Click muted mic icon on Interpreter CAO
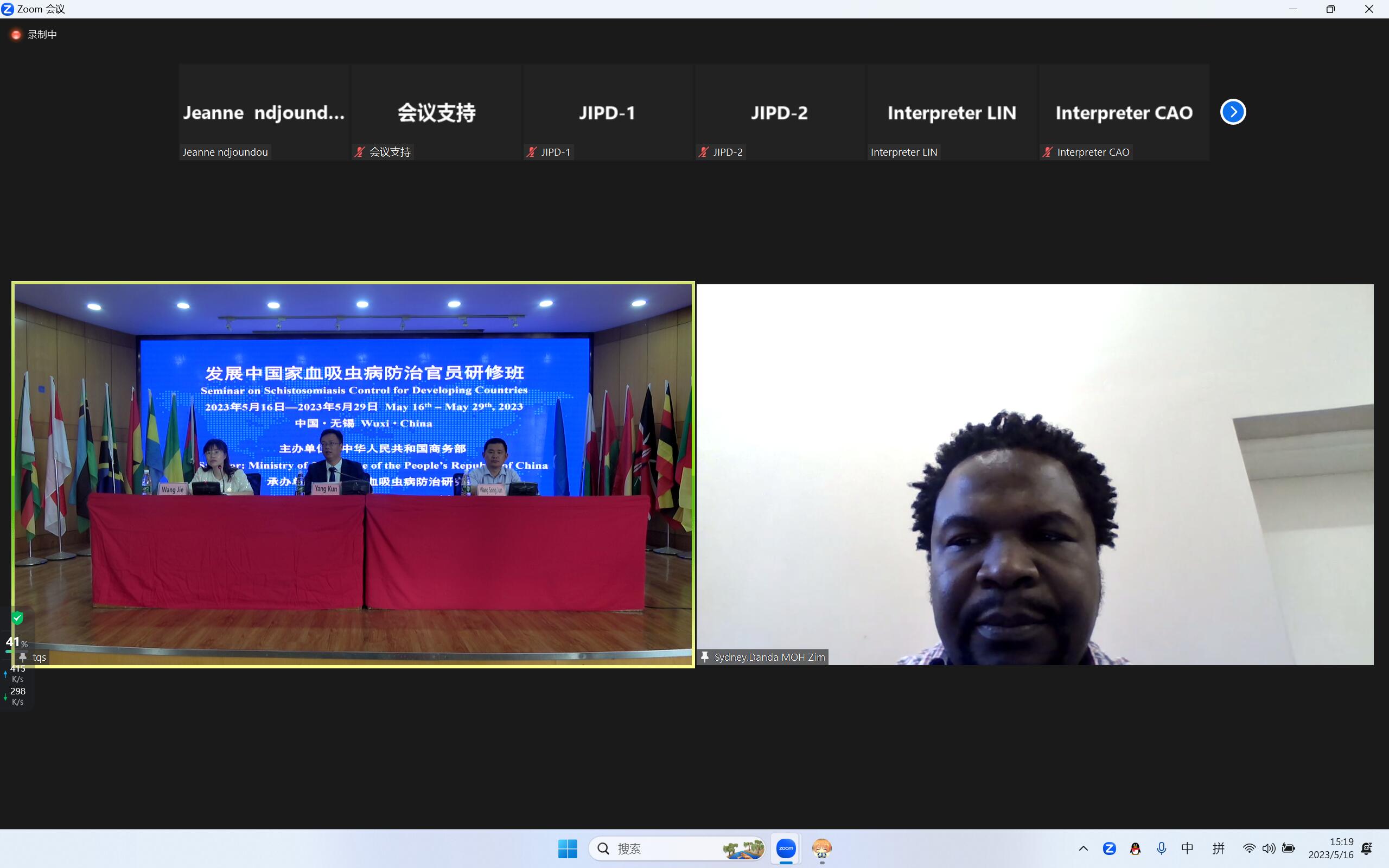1389x868 pixels. point(1048,152)
